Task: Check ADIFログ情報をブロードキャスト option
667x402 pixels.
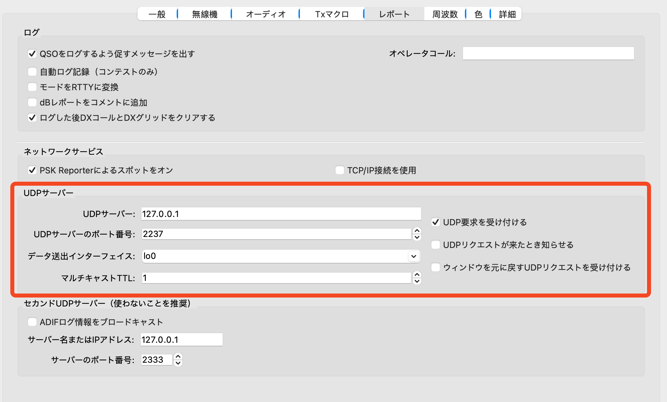Action: click(32, 322)
